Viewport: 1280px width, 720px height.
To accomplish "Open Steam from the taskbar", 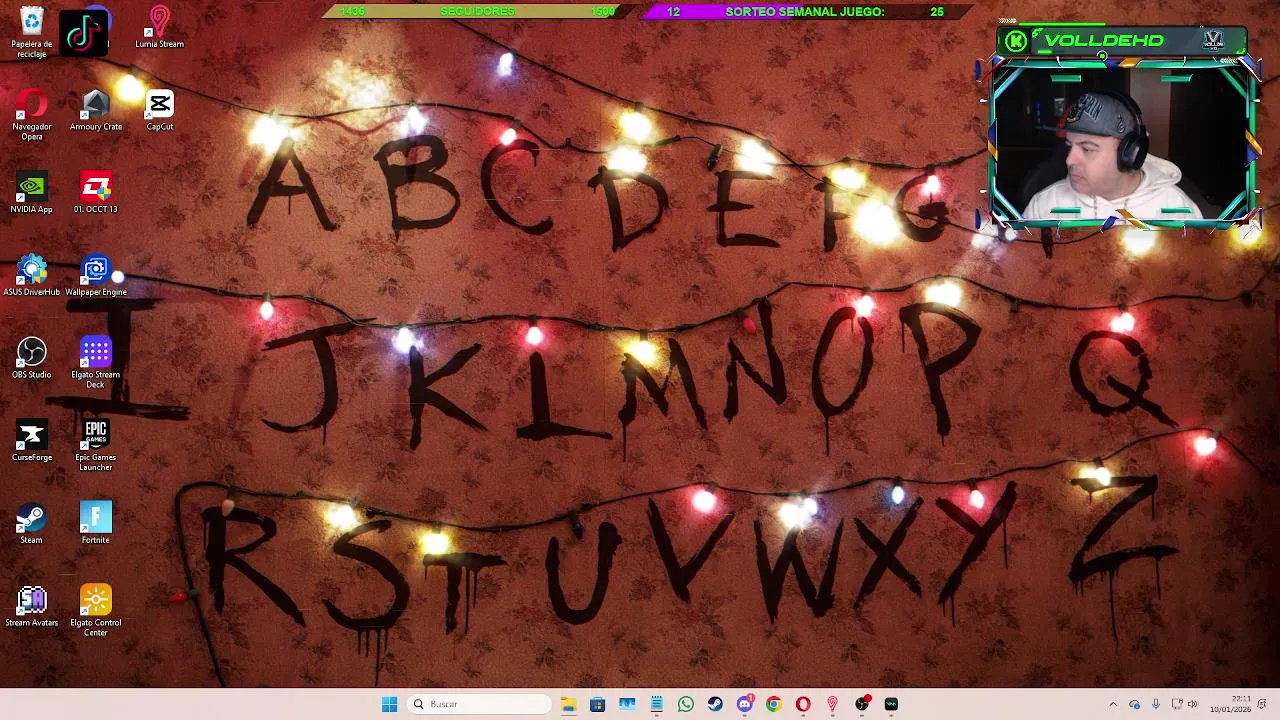I will [715, 704].
